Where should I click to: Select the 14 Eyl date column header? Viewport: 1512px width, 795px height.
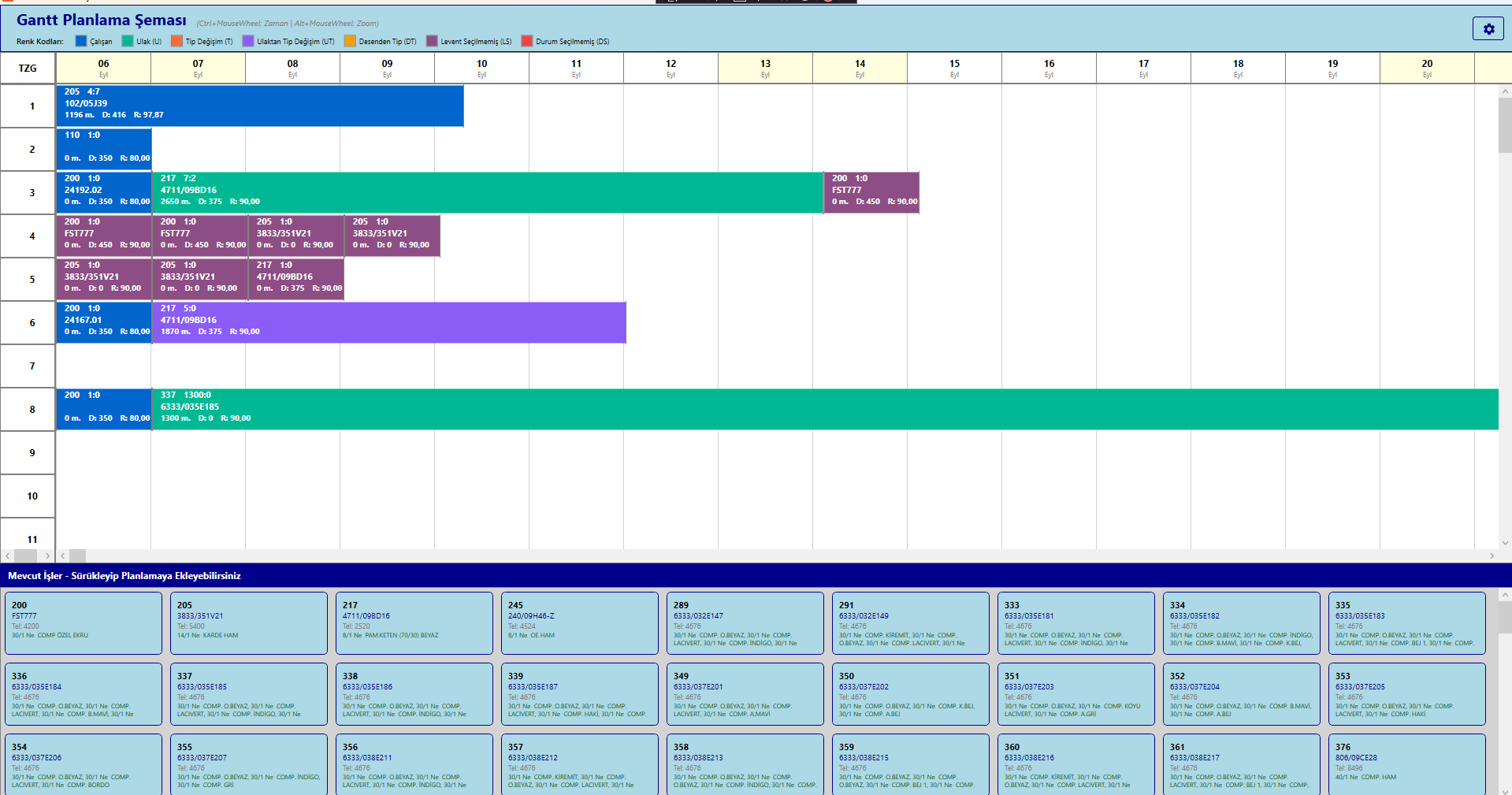coord(860,68)
